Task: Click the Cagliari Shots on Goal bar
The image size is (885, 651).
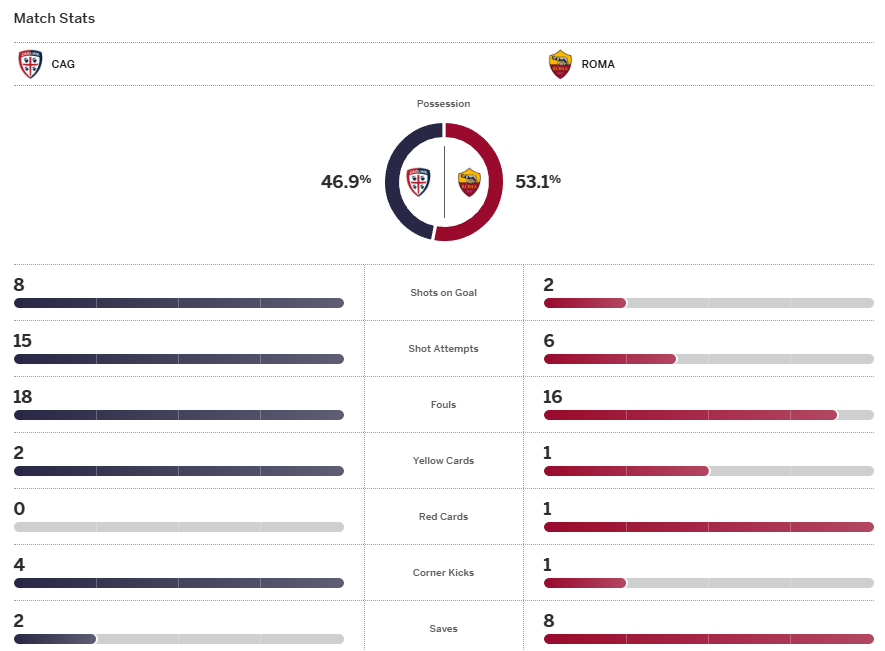Action: click(x=179, y=303)
